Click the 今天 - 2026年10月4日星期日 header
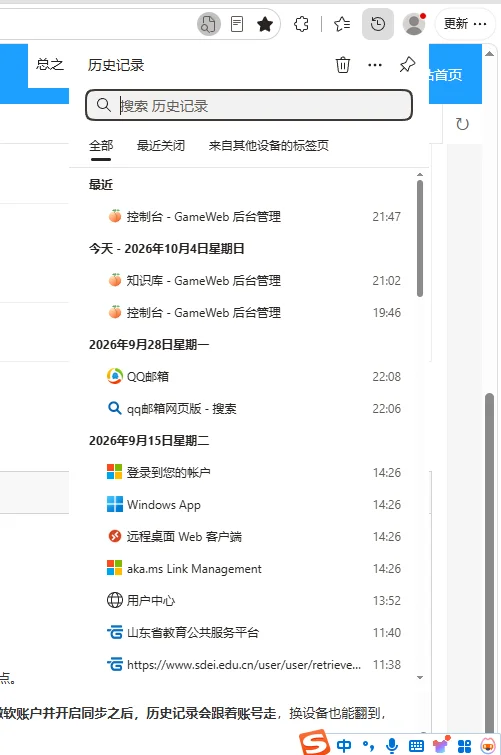 pyautogui.click(x=167, y=249)
